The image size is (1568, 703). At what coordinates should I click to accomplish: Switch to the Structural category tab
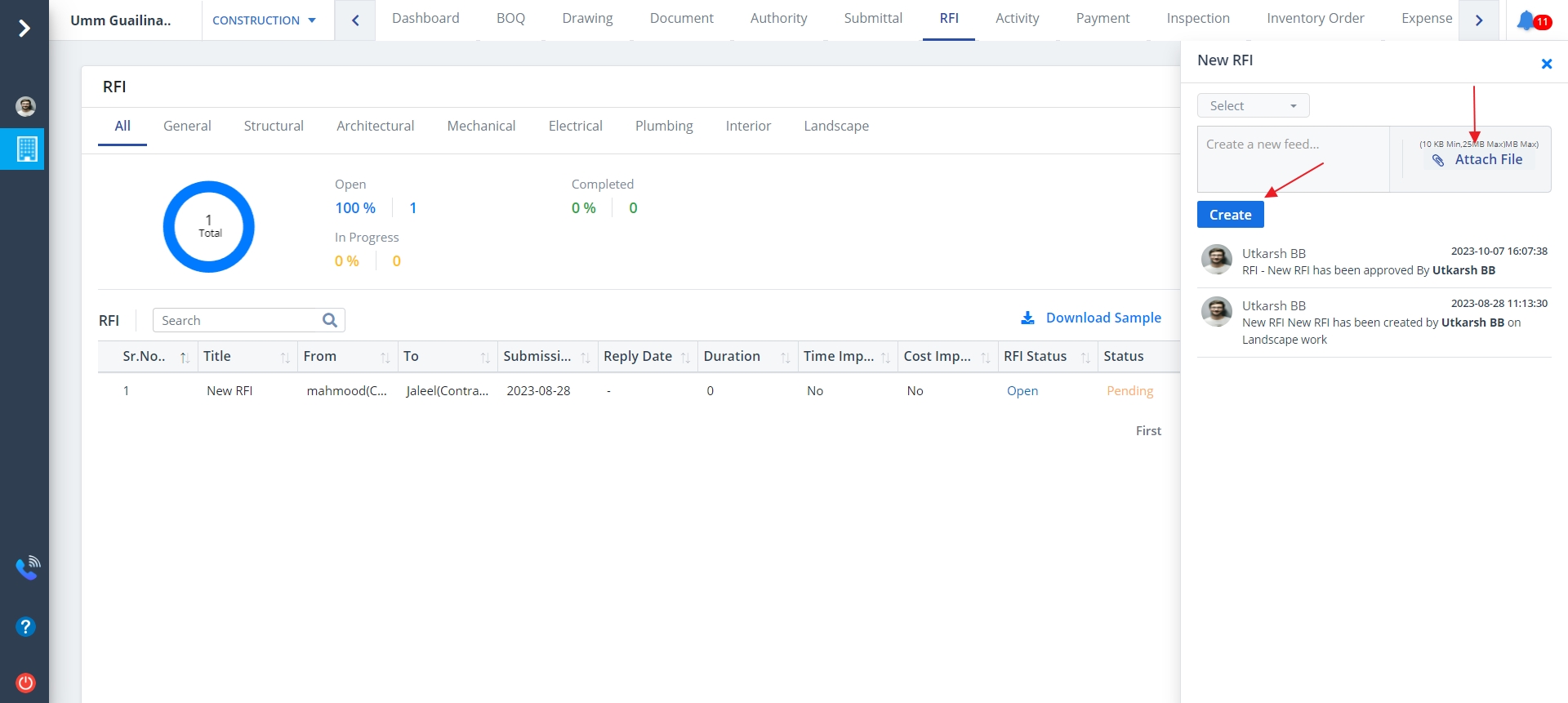(x=274, y=126)
